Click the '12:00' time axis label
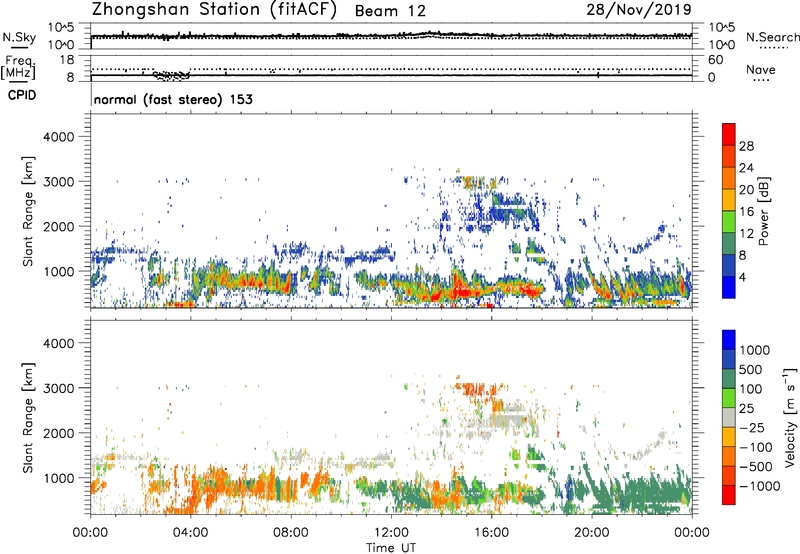The width and height of the screenshot is (800, 554). tap(391, 533)
